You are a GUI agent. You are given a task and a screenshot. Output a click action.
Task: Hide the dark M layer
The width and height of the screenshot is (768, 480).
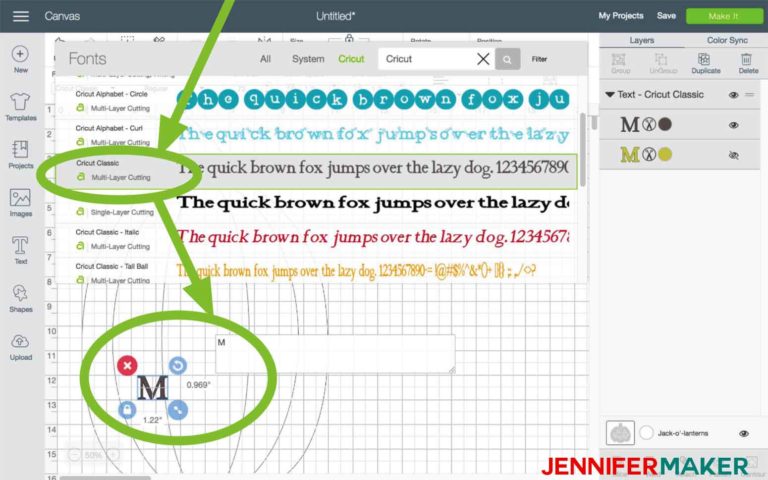pos(733,125)
